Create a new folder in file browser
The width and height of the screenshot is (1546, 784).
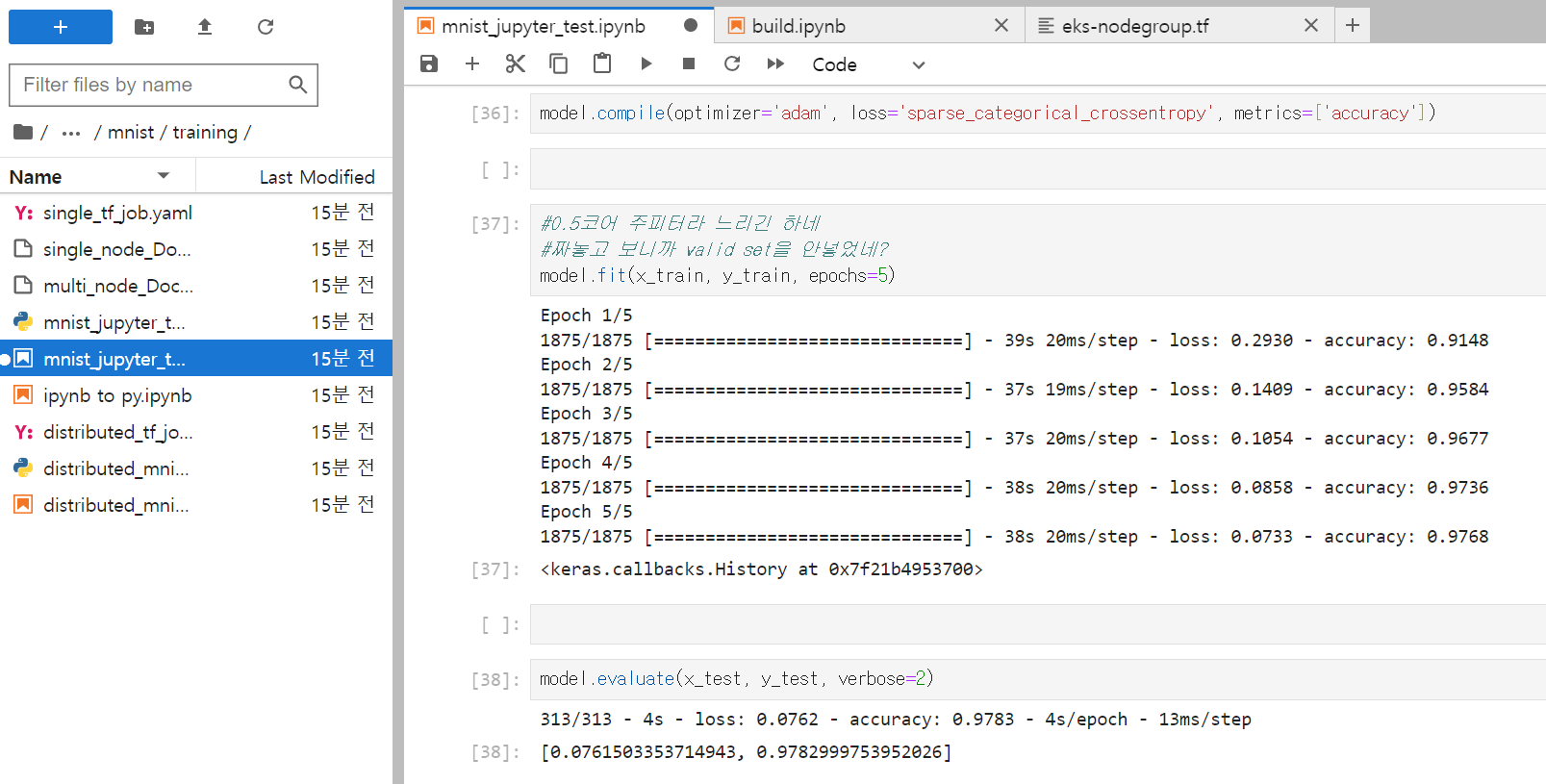(x=144, y=27)
